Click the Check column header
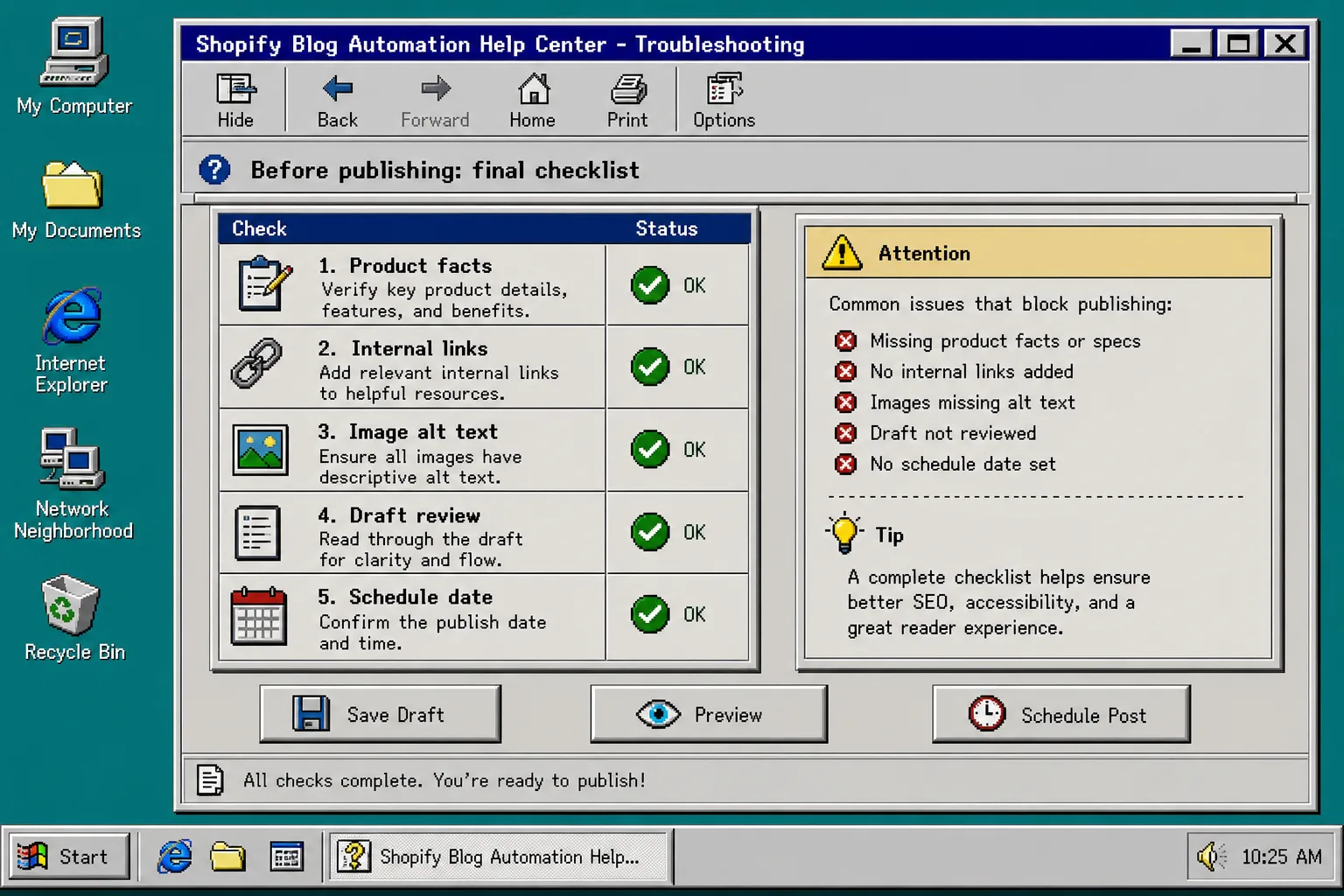This screenshot has height=896, width=1344. tap(259, 228)
